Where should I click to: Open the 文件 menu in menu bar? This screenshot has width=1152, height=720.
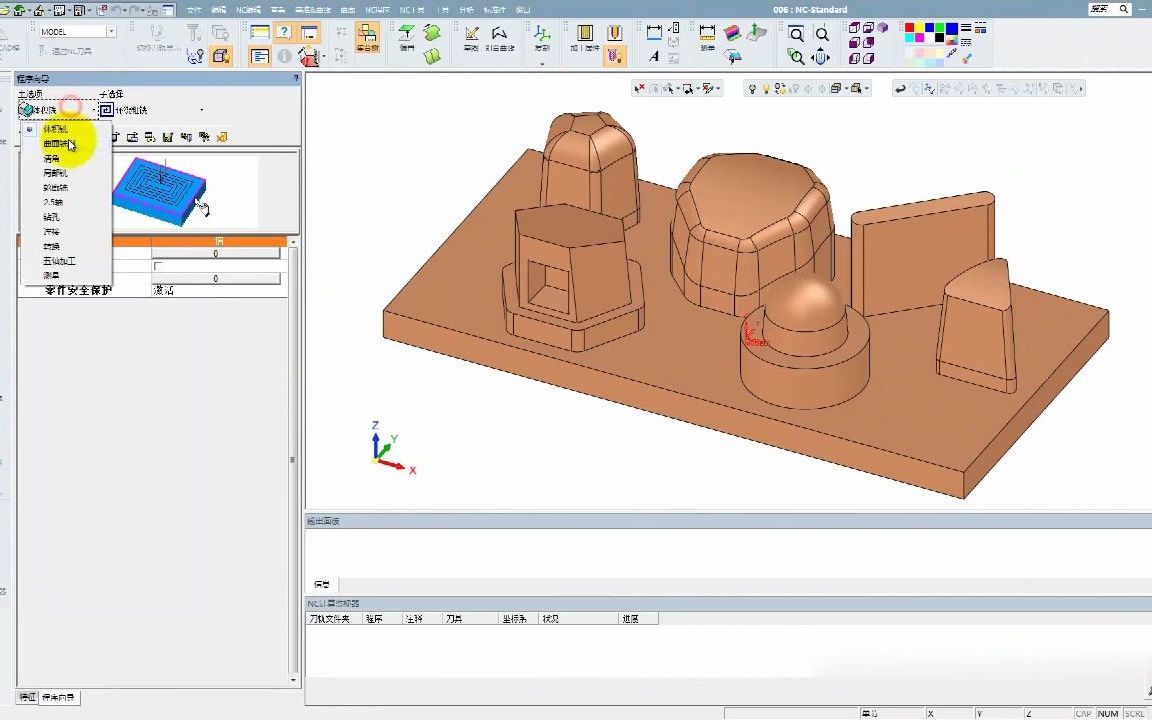click(194, 10)
